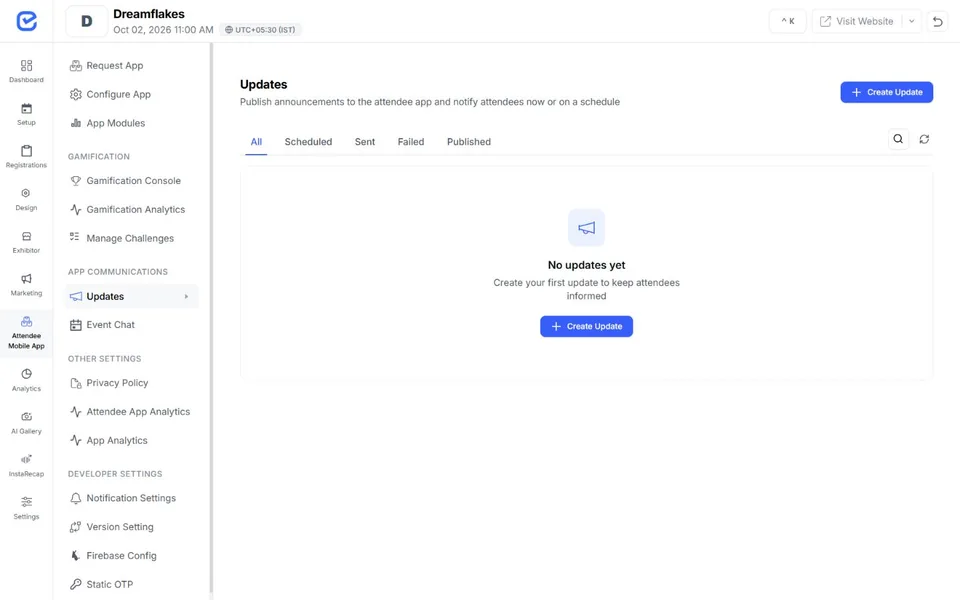Open the AI Gallery camera icon
960x600 pixels.
click(26, 416)
